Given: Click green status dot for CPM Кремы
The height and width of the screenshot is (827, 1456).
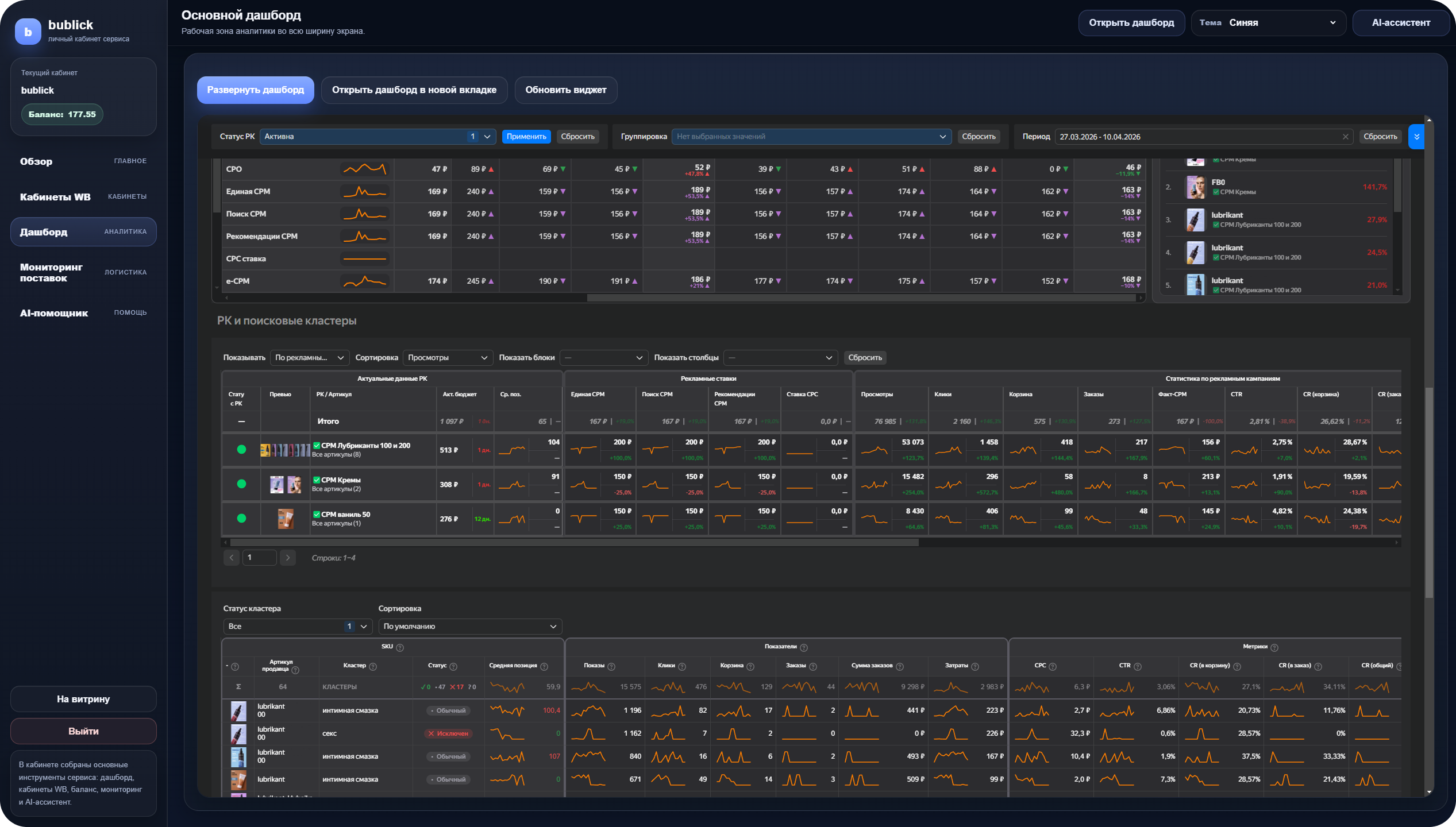Looking at the screenshot, I should 241,484.
